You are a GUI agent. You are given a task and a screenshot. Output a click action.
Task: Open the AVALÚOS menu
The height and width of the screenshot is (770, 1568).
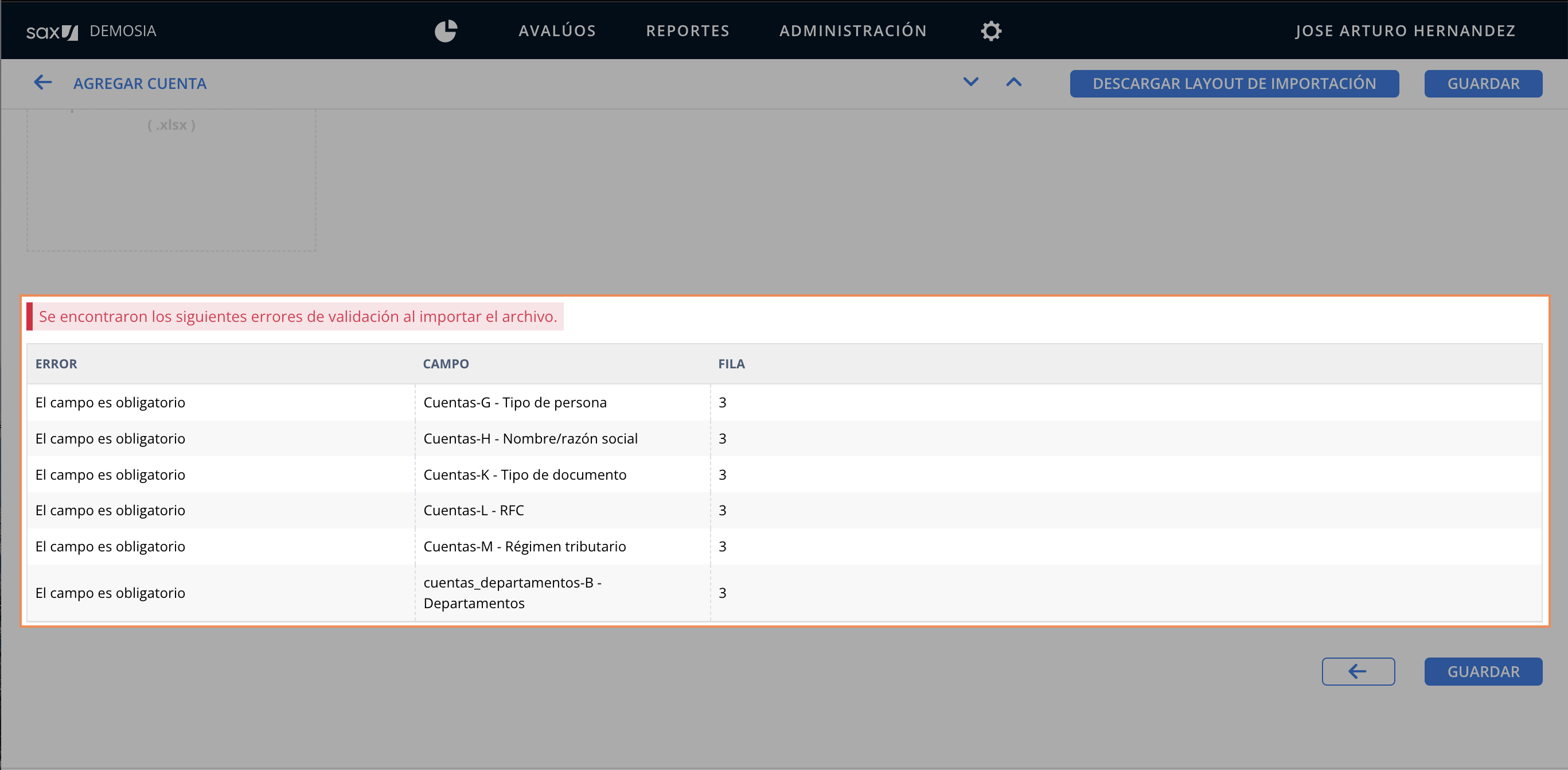(x=557, y=31)
